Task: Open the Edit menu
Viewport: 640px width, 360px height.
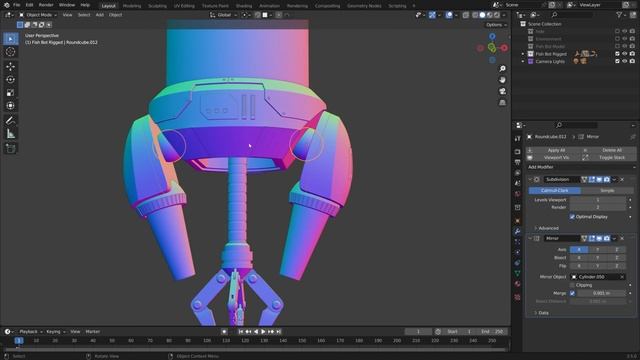Action: pos(29,5)
